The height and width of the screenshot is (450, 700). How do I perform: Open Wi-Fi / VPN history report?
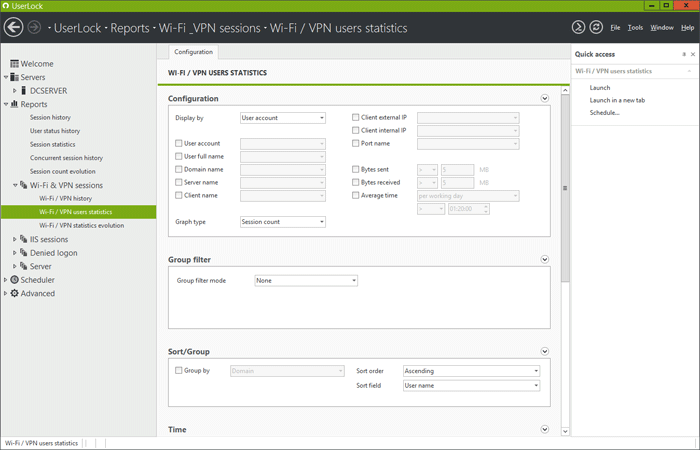[66, 198]
